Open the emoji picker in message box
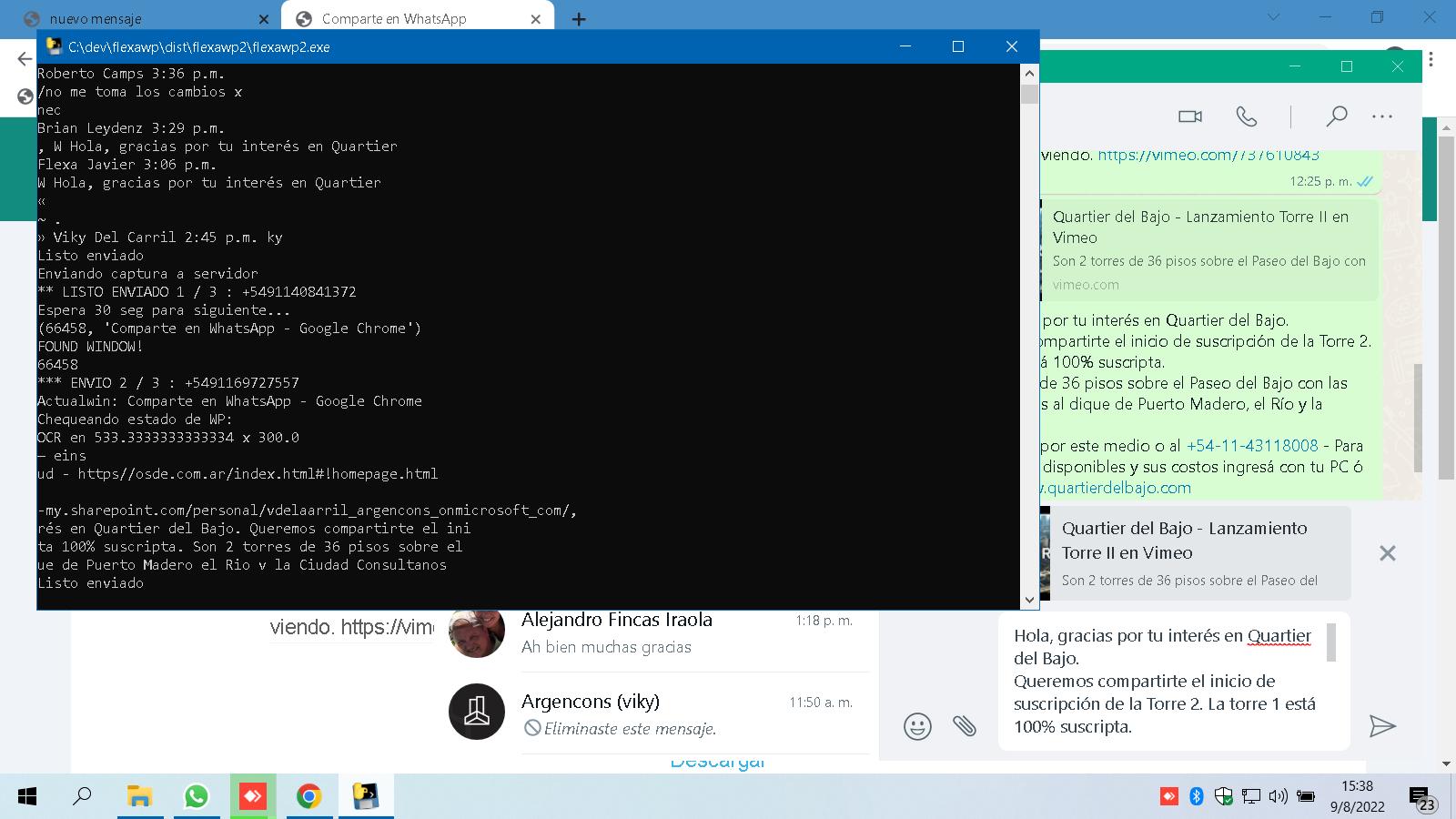This screenshot has width=1456, height=819. point(917,726)
